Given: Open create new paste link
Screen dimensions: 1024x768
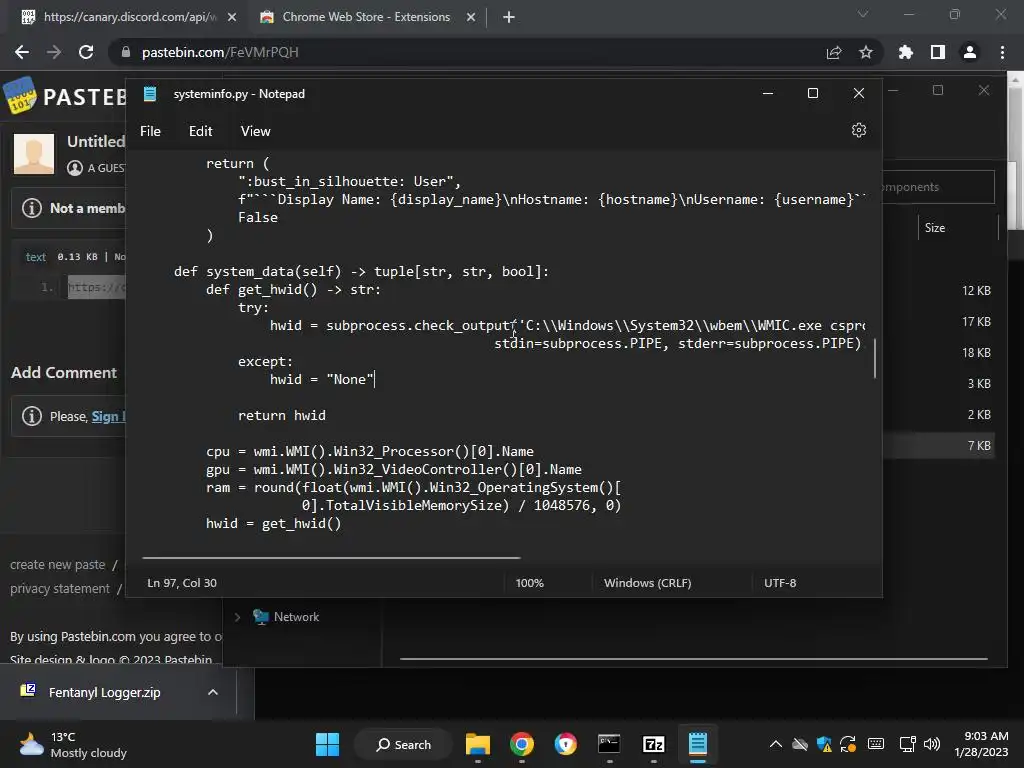Looking at the screenshot, I should [x=57, y=565].
